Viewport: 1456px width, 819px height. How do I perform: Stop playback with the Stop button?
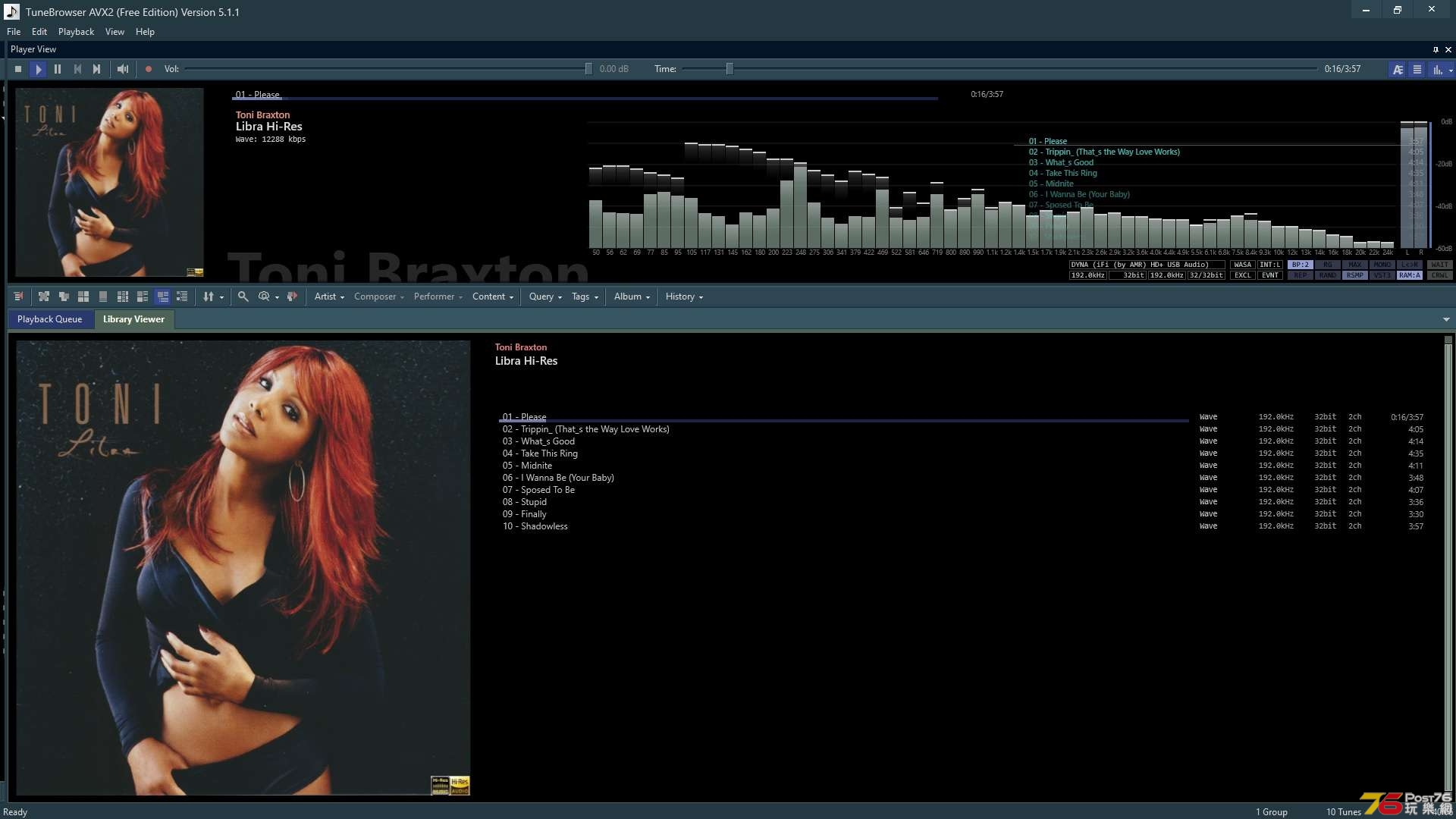coord(18,69)
